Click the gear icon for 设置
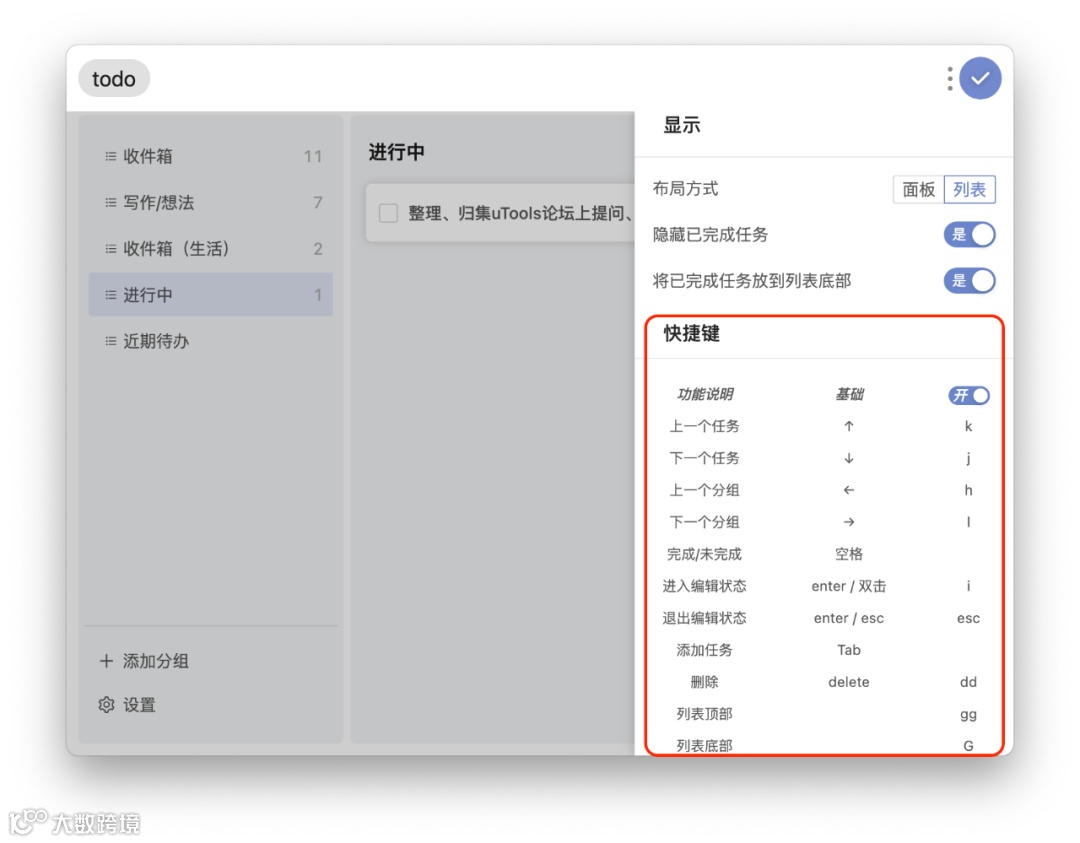1080x843 pixels. pyautogui.click(x=106, y=705)
